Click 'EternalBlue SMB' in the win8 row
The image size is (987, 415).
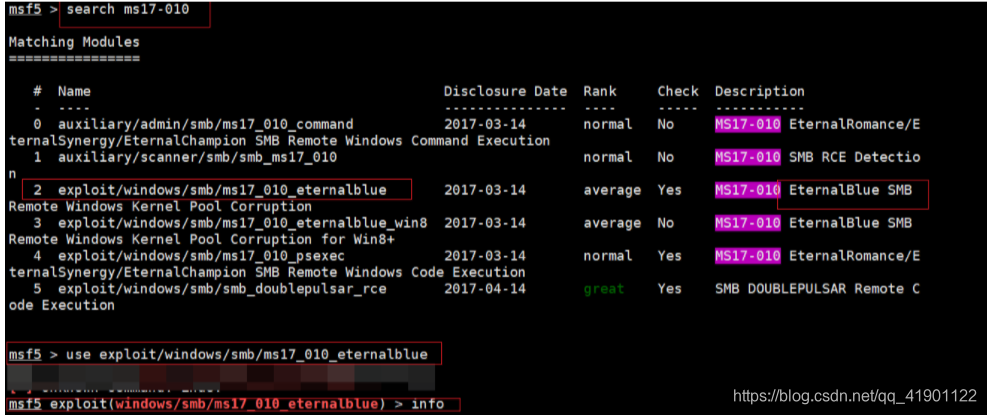coord(850,222)
